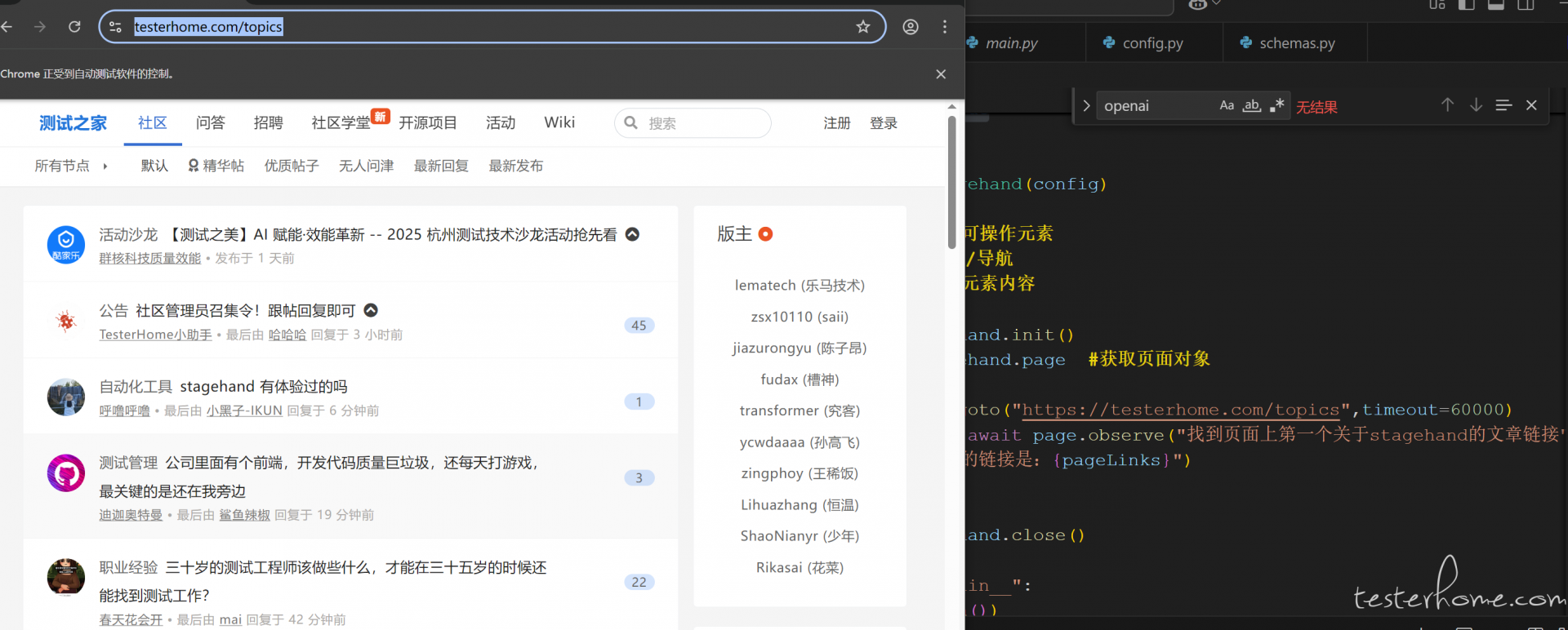
Task: Toggle primary sidebar layout icon
Action: tap(1466, 5)
